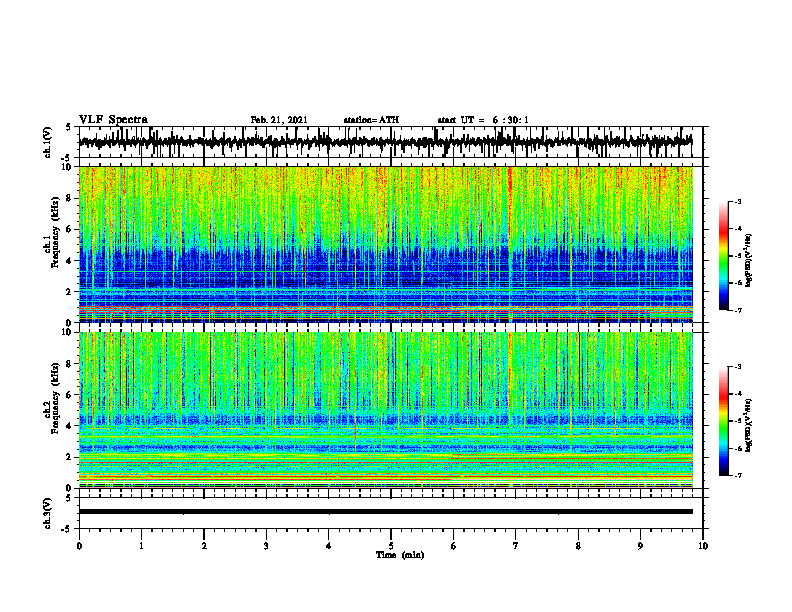Select the "start UT = 6 :30: 1" text
The height and width of the screenshot is (612, 792).
pos(483,120)
